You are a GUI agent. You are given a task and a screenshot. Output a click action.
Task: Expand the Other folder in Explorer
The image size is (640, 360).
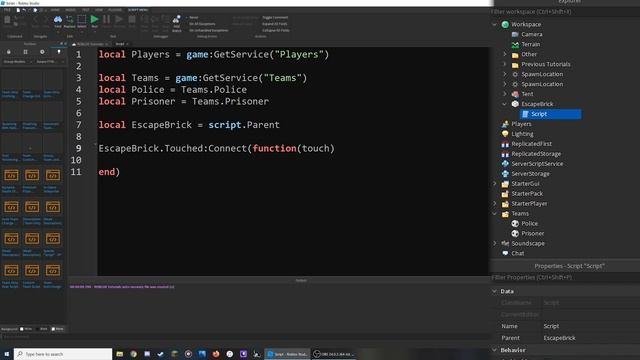pos(505,54)
